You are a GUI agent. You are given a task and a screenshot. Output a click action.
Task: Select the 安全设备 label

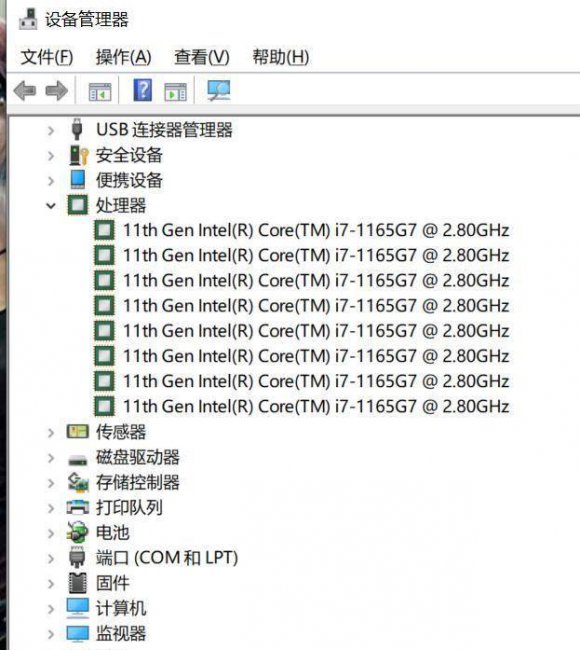pyautogui.click(x=129, y=155)
